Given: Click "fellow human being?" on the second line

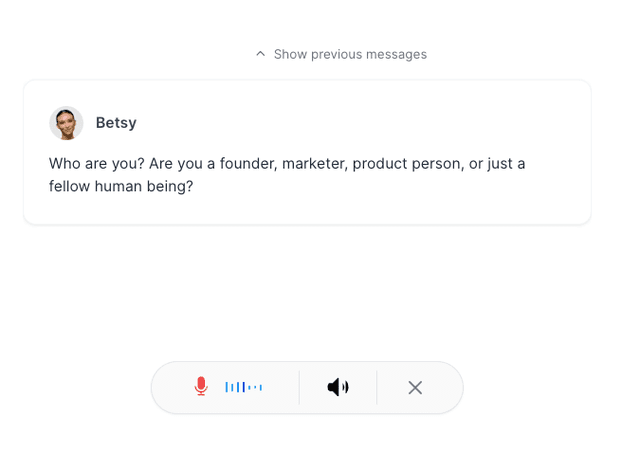Looking at the screenshot, I should click(x=121, y=186).
